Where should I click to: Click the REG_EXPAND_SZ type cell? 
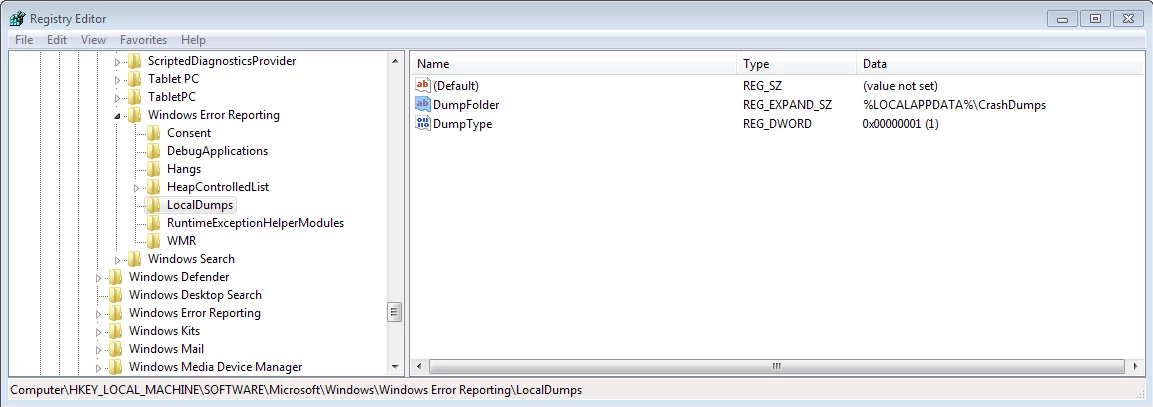788,105
